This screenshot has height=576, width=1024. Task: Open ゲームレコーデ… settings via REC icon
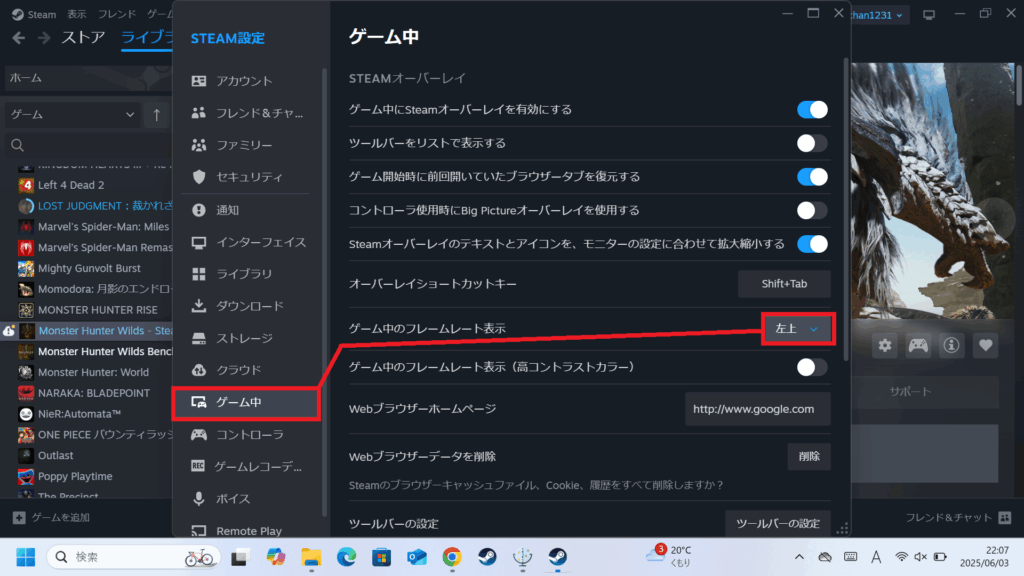(x=198, y=466)
